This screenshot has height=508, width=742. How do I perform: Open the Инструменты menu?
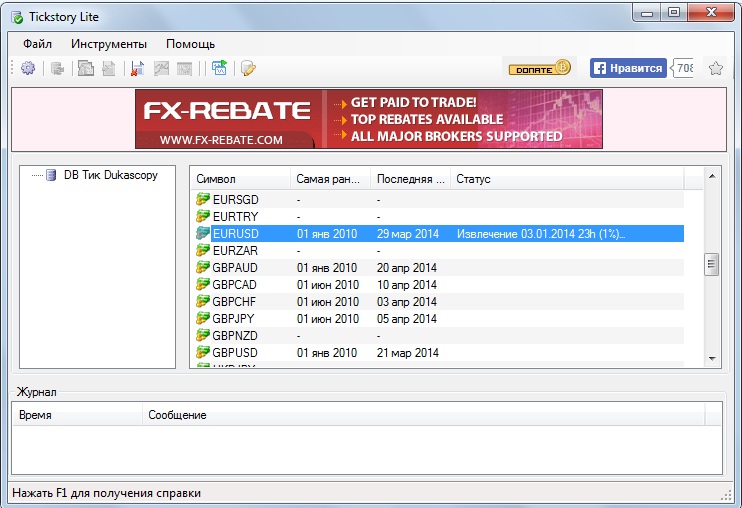[x=109, y=44]
